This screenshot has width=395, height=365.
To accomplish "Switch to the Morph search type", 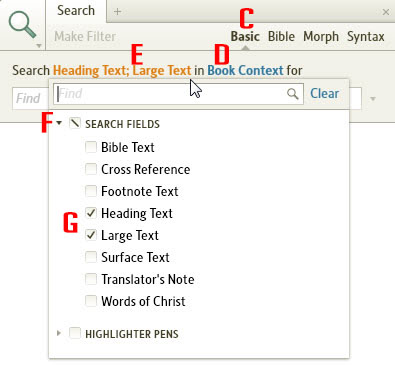I will pos(321,36).
